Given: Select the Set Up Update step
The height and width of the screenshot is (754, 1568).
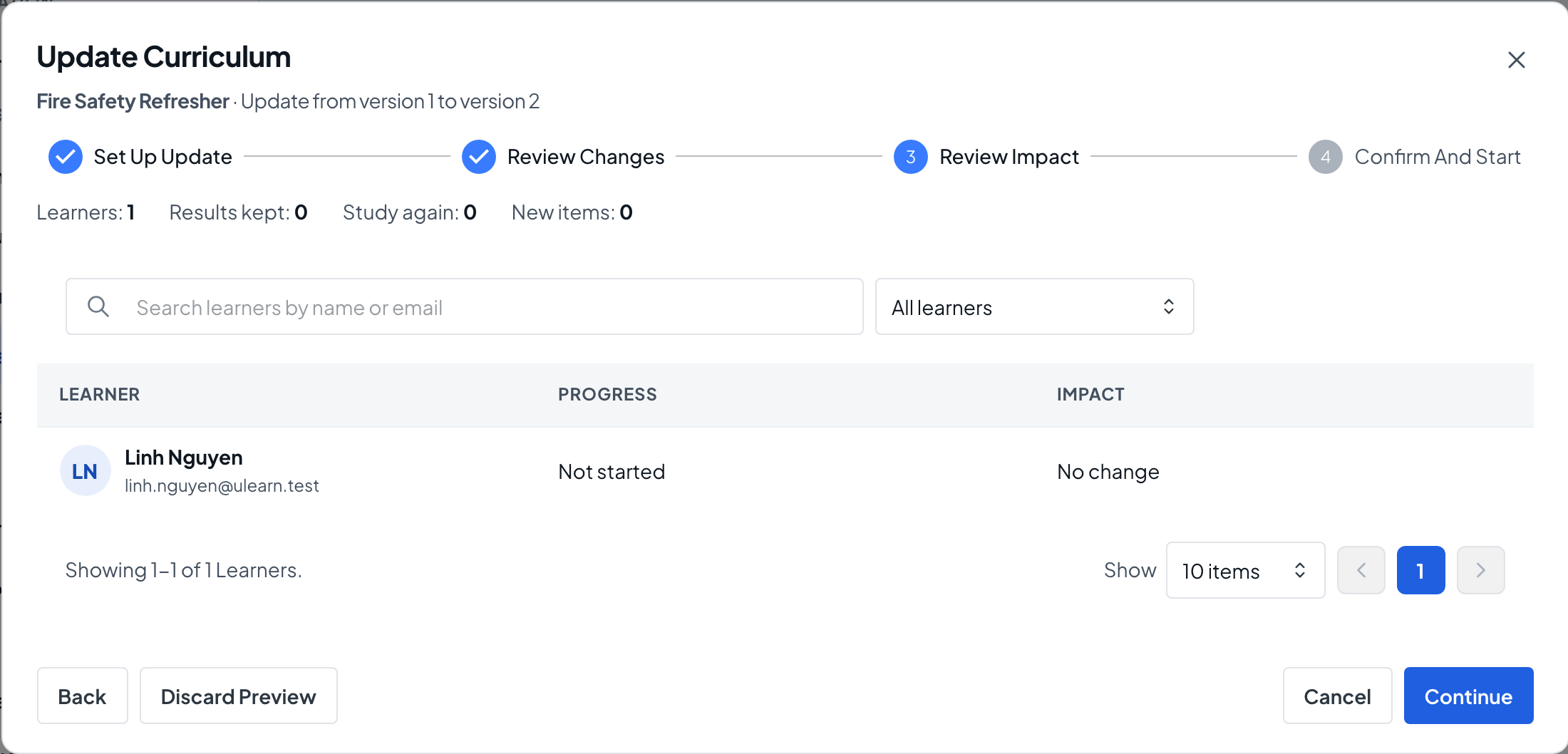Looking at the screenshot, I should coord(140,157).
